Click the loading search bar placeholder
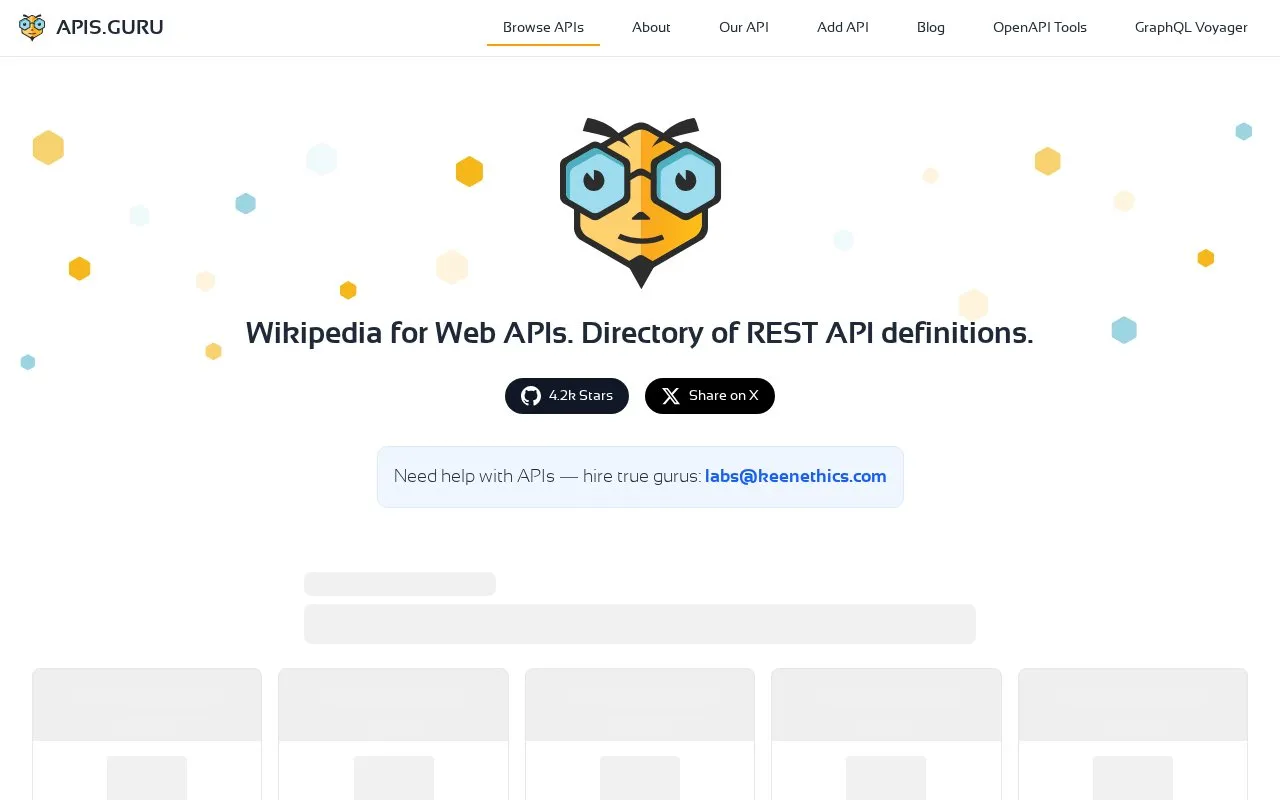The image size is (1280, 800). (640, 624)
